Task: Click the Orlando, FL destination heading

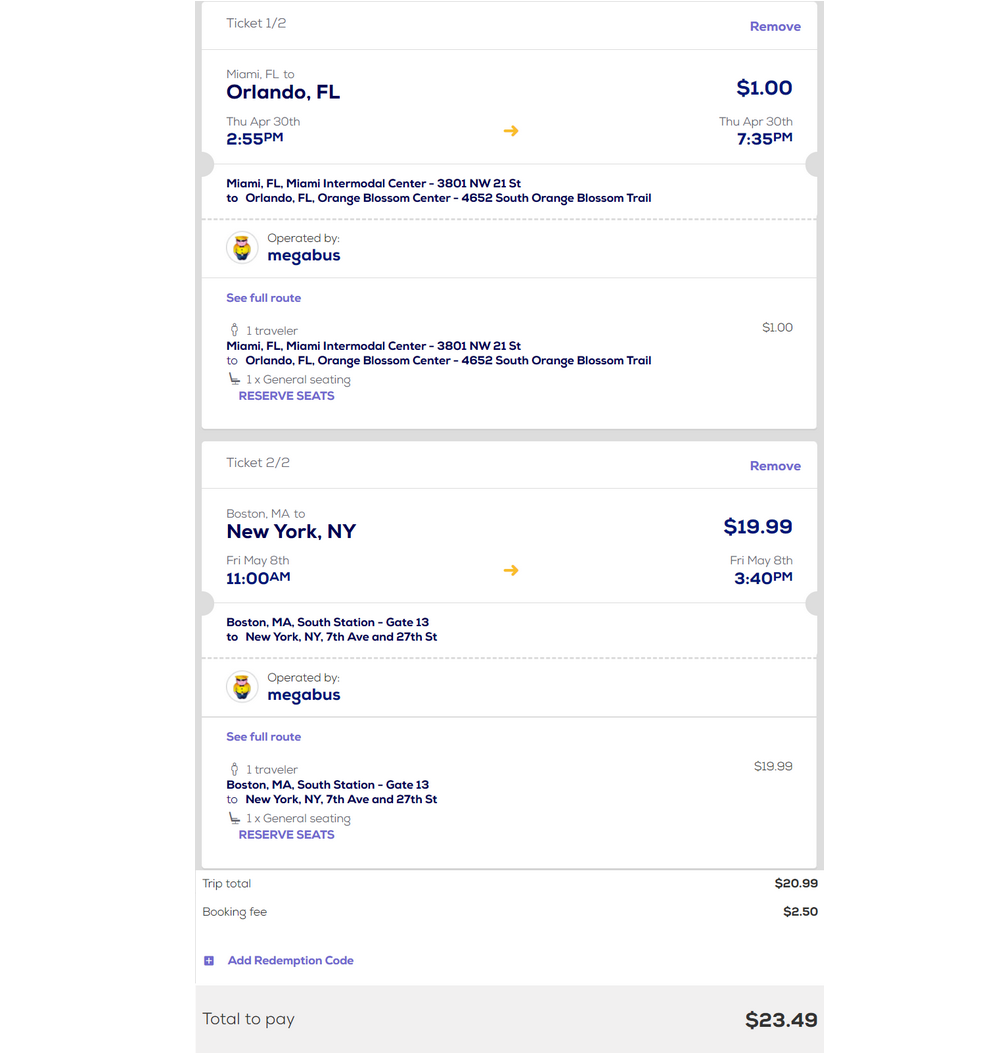Action: click(x=283, y=92)
